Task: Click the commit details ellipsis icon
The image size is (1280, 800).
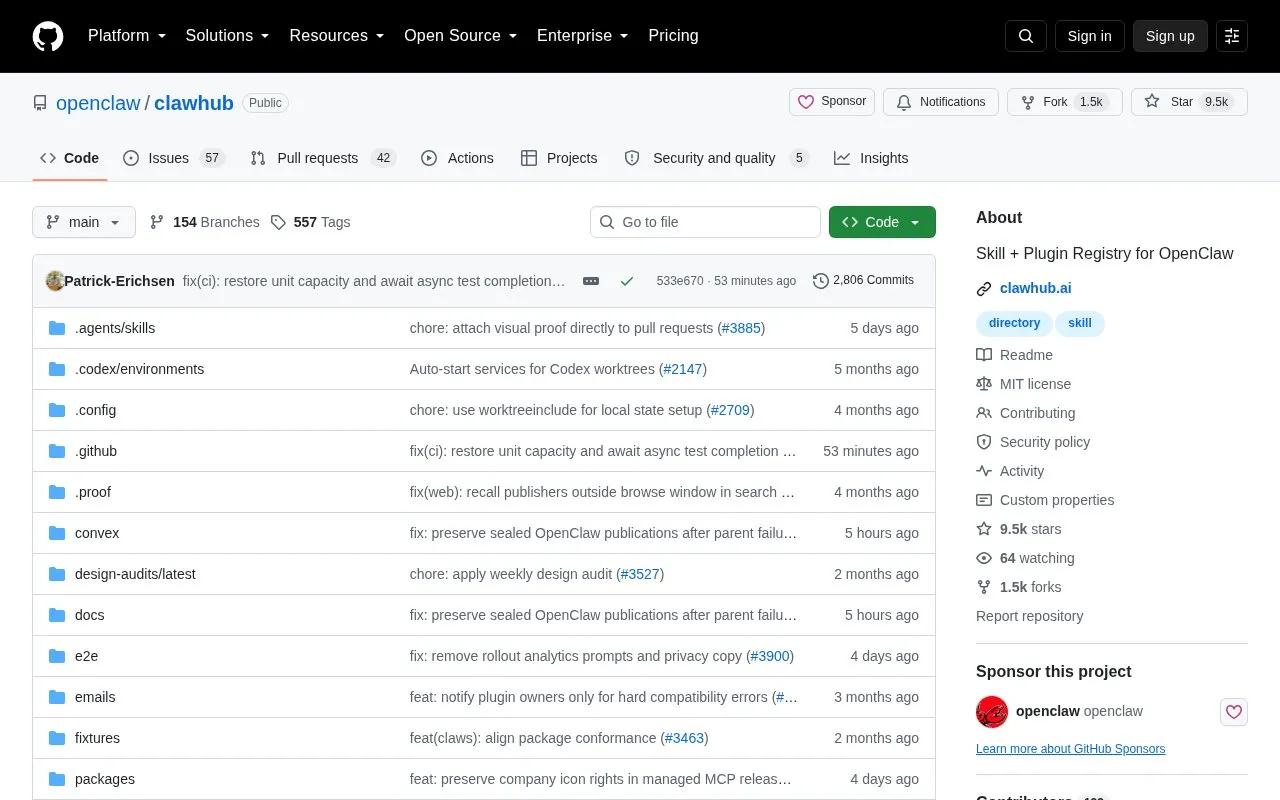Action: point(591,281)
